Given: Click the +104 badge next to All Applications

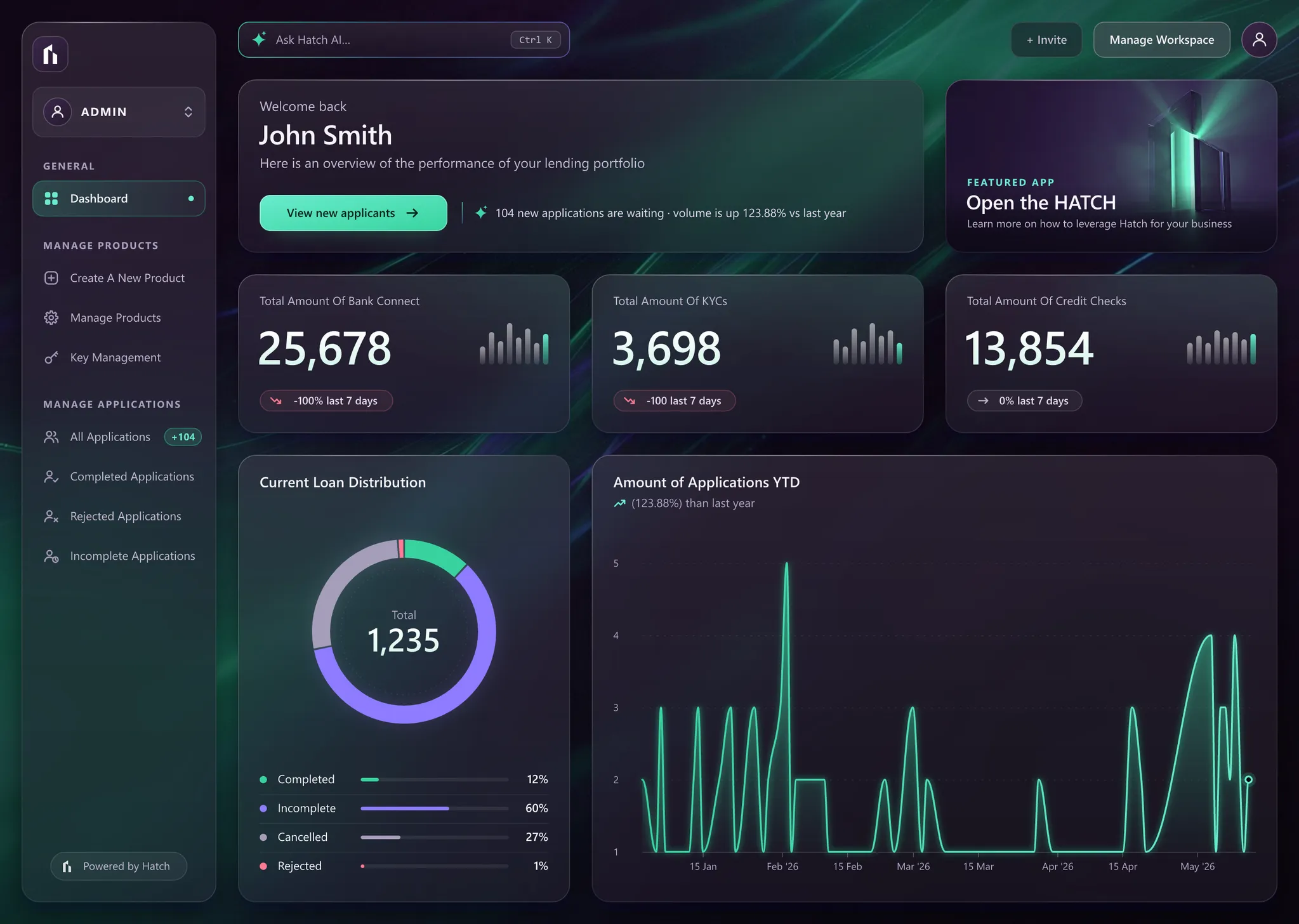Looking at the screenshot, I should point(183,437).
